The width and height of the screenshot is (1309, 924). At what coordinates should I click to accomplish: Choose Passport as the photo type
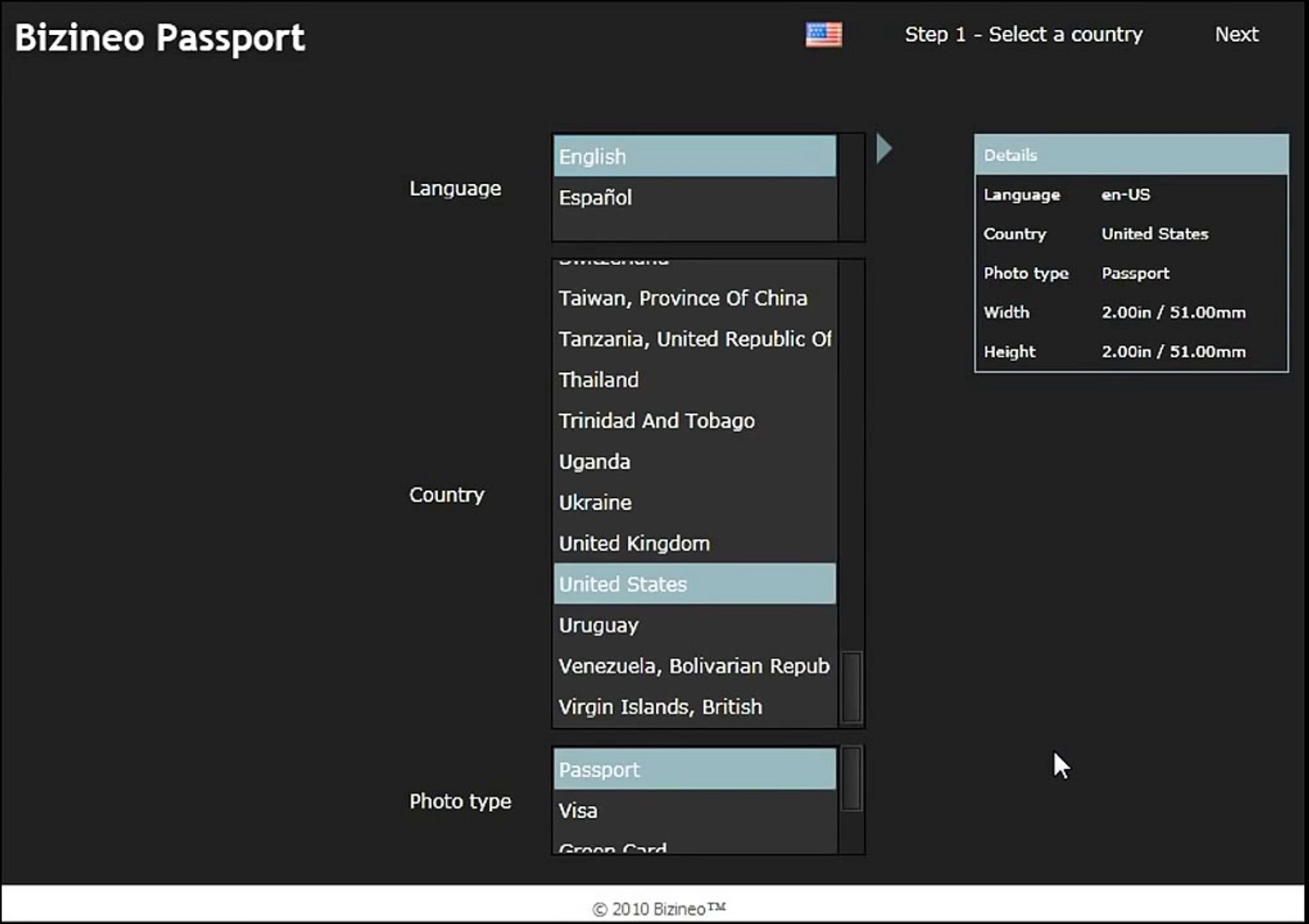695,769
